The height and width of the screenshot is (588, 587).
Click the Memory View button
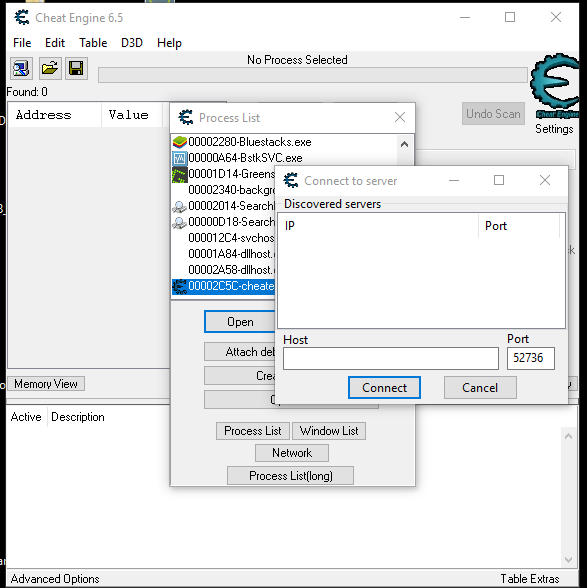46,384
